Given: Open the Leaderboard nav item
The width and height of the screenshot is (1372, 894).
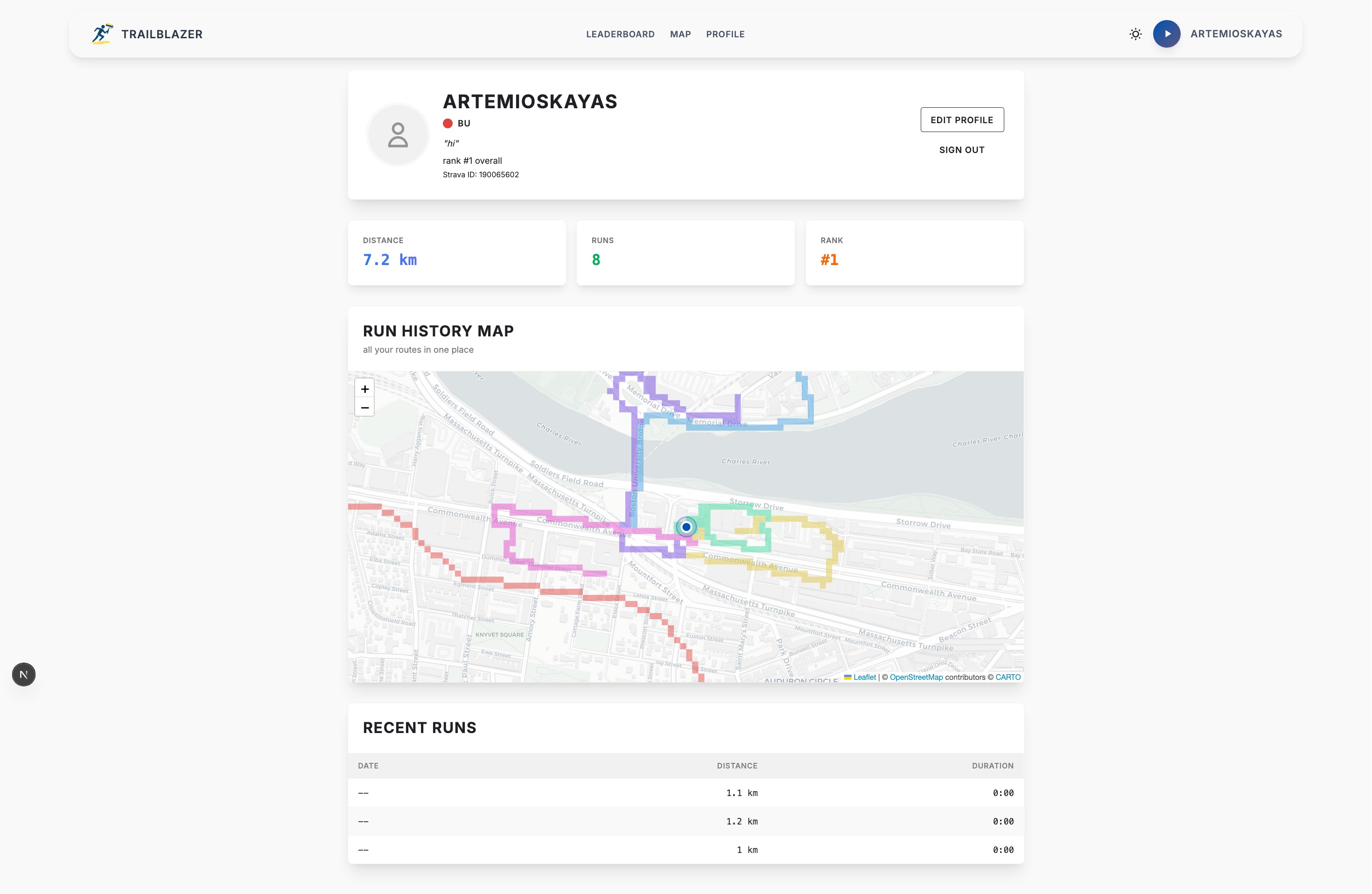Looking at the screenshot, I should tap(620, 34).
